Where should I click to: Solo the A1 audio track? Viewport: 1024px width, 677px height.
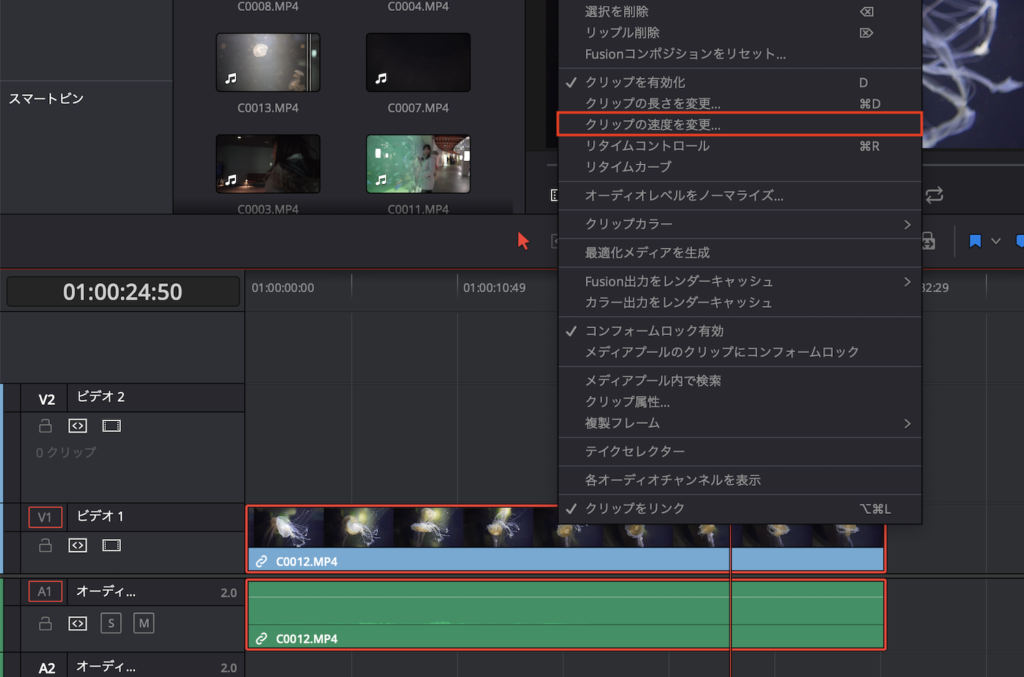pos(111,623)
